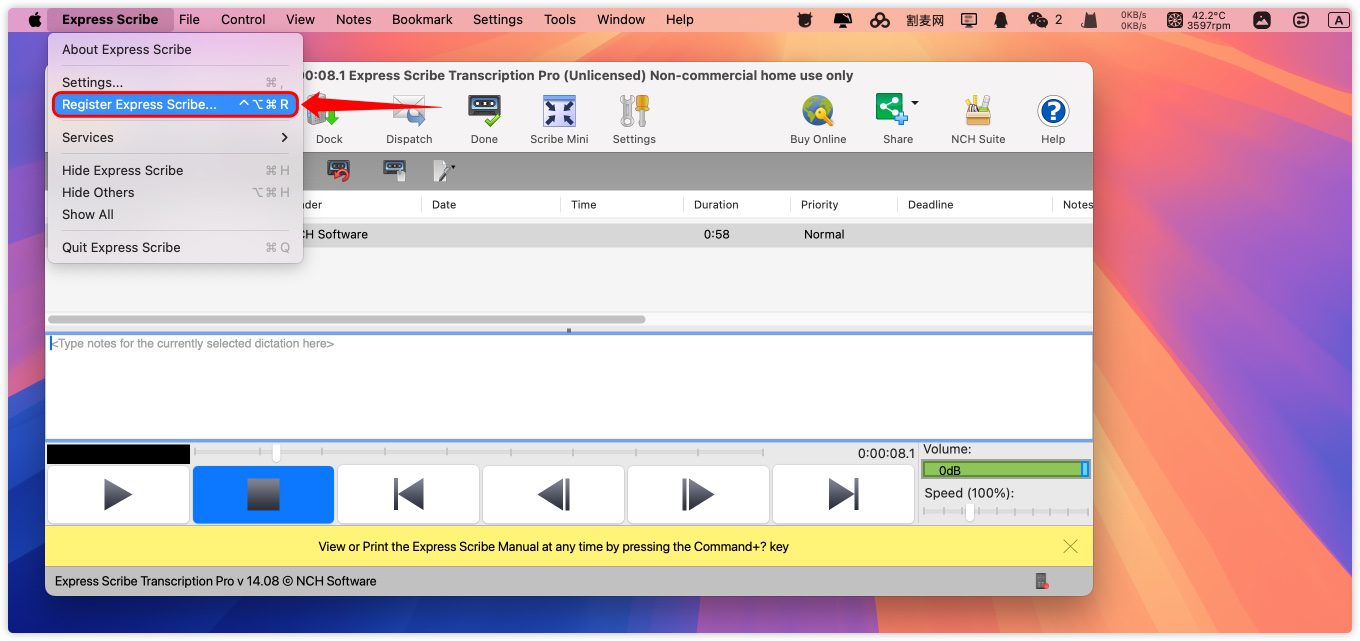Skip to end of dictation
The height and width of the screenshot is (641, 1360).
click(843, 494)
